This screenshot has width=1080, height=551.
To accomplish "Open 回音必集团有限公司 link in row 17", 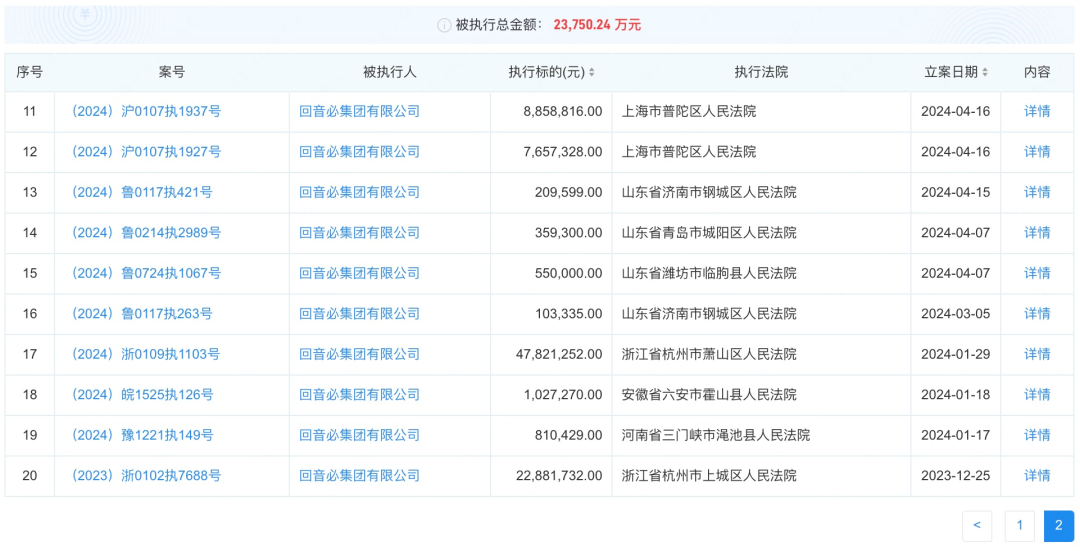I will (x=360, y=354).
